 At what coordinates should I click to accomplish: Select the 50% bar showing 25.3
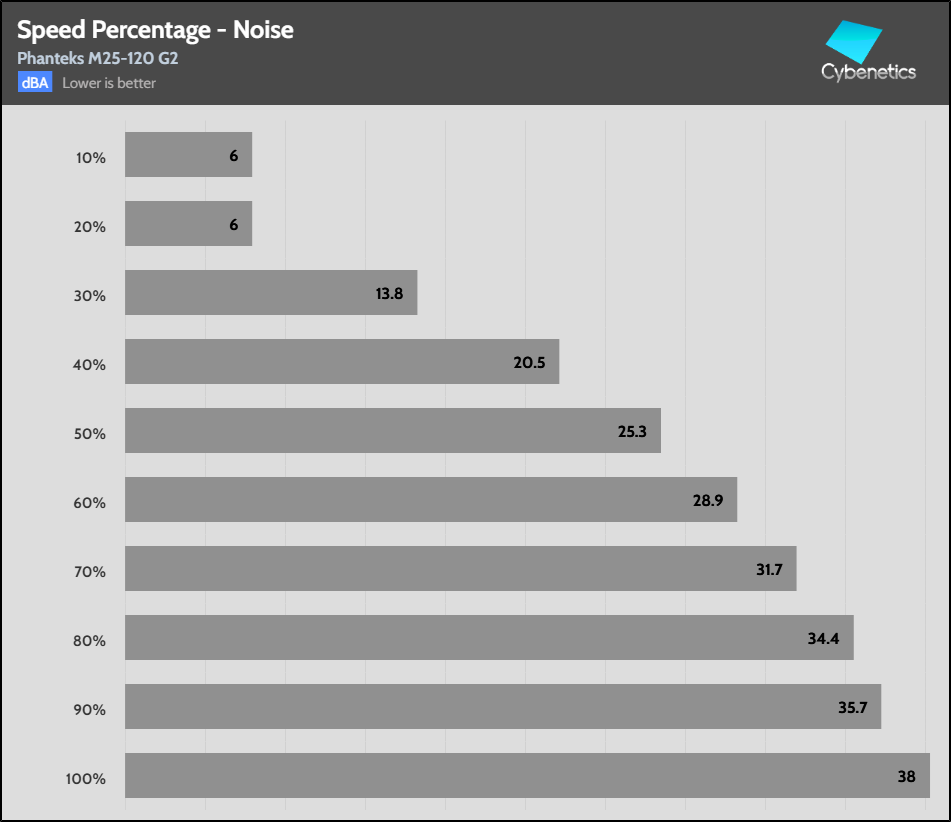[x=392, y=431]
